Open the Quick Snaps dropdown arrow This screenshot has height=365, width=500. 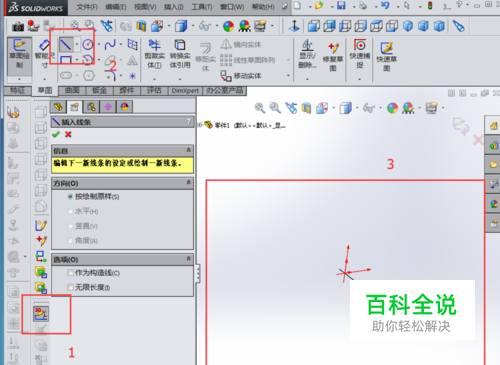[360, 79]
